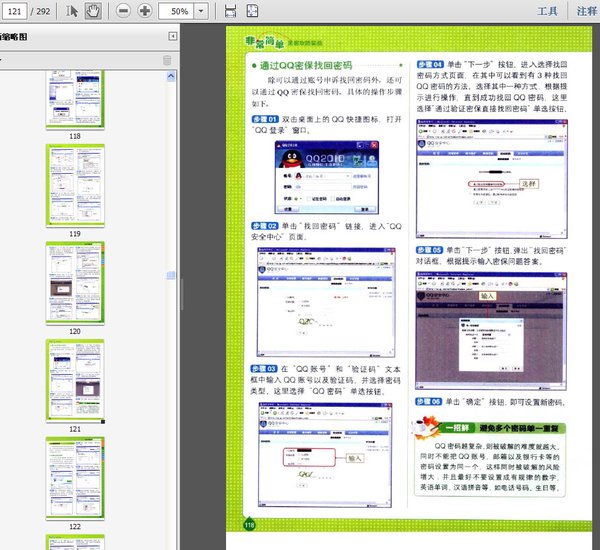600x550 pixels.
Task: Click the fit full page icon
Action: 254,11
